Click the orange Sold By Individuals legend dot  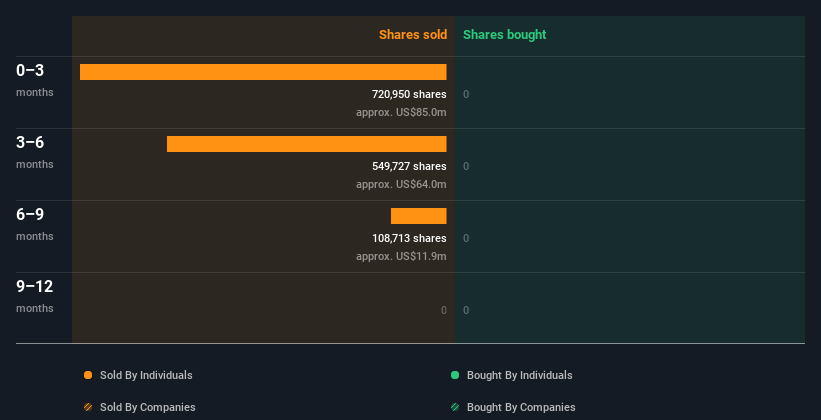[88, 375]
